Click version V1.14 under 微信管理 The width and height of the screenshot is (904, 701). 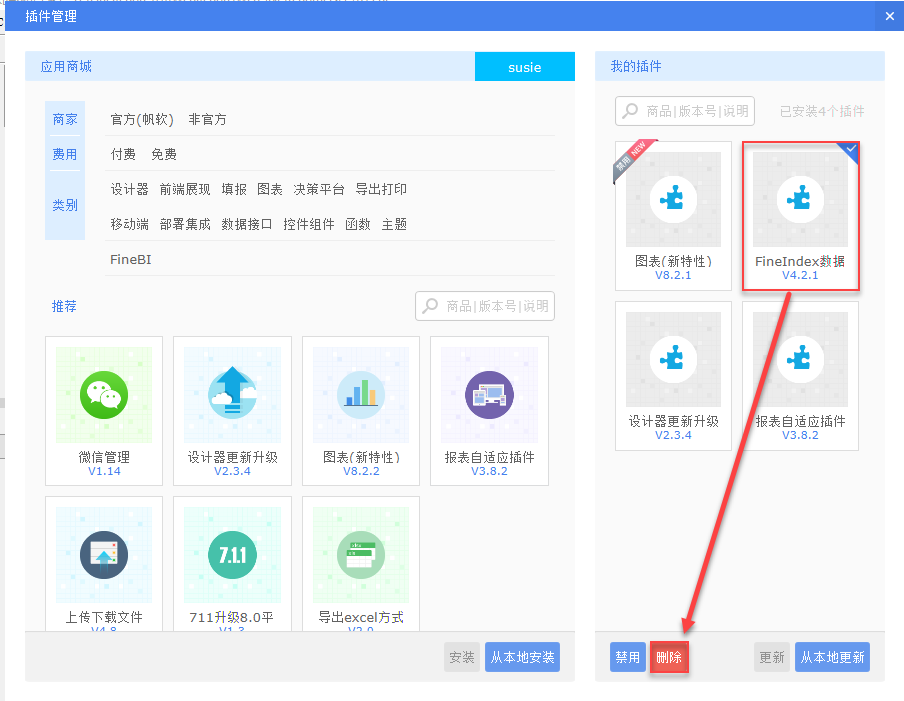click(104, 471)
